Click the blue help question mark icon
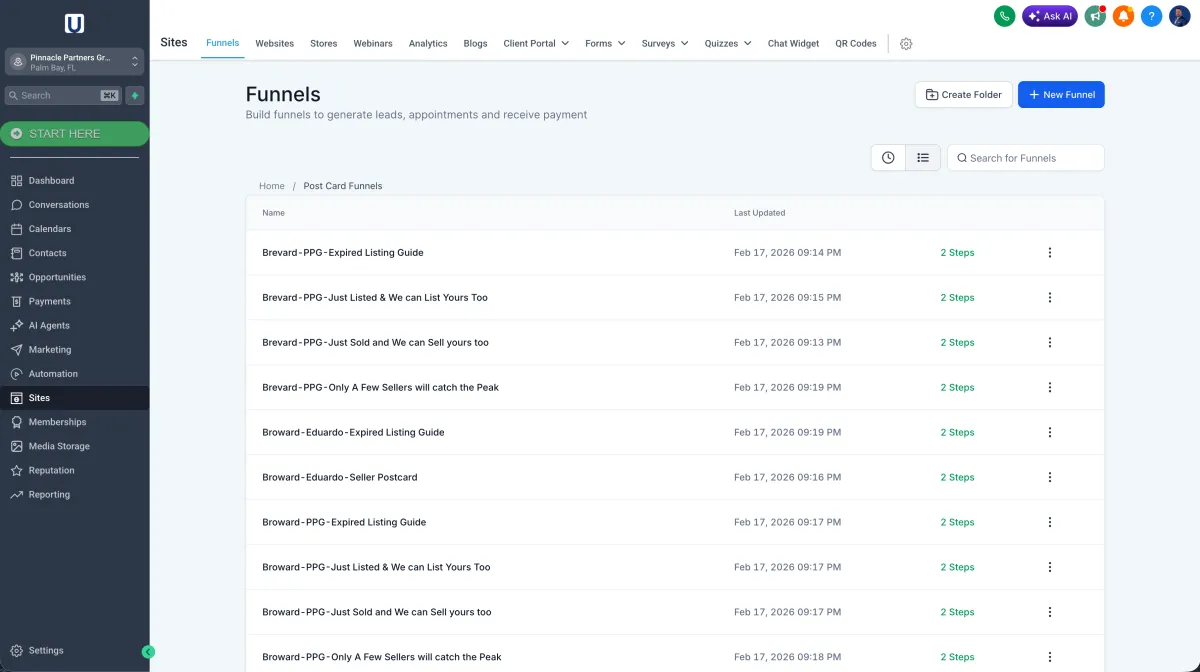The width and height of the screenshot is (1200, 672). tap(1151, 16)
